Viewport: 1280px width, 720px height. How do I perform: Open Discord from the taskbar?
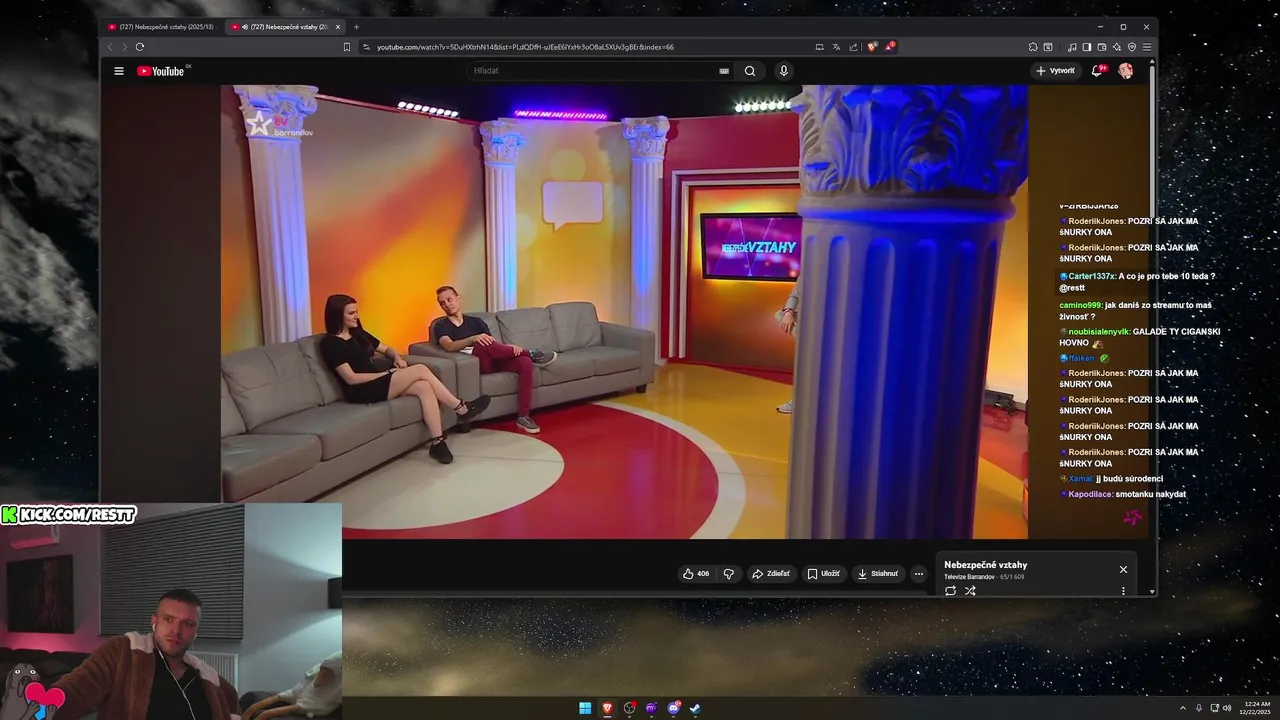673,708
